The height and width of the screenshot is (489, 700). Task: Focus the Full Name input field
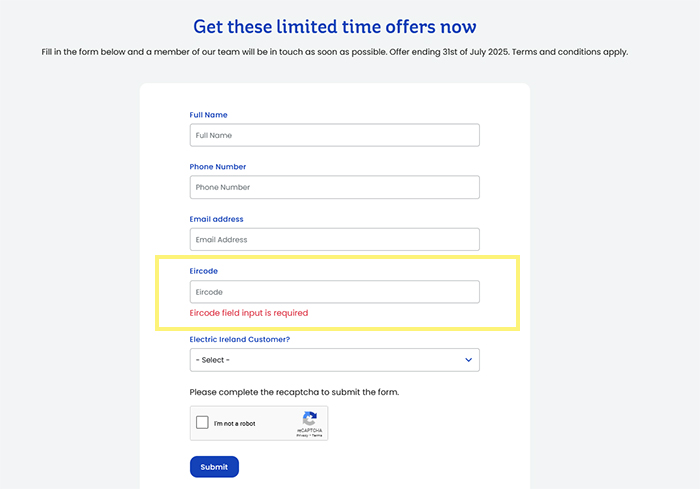click(334, 135)
